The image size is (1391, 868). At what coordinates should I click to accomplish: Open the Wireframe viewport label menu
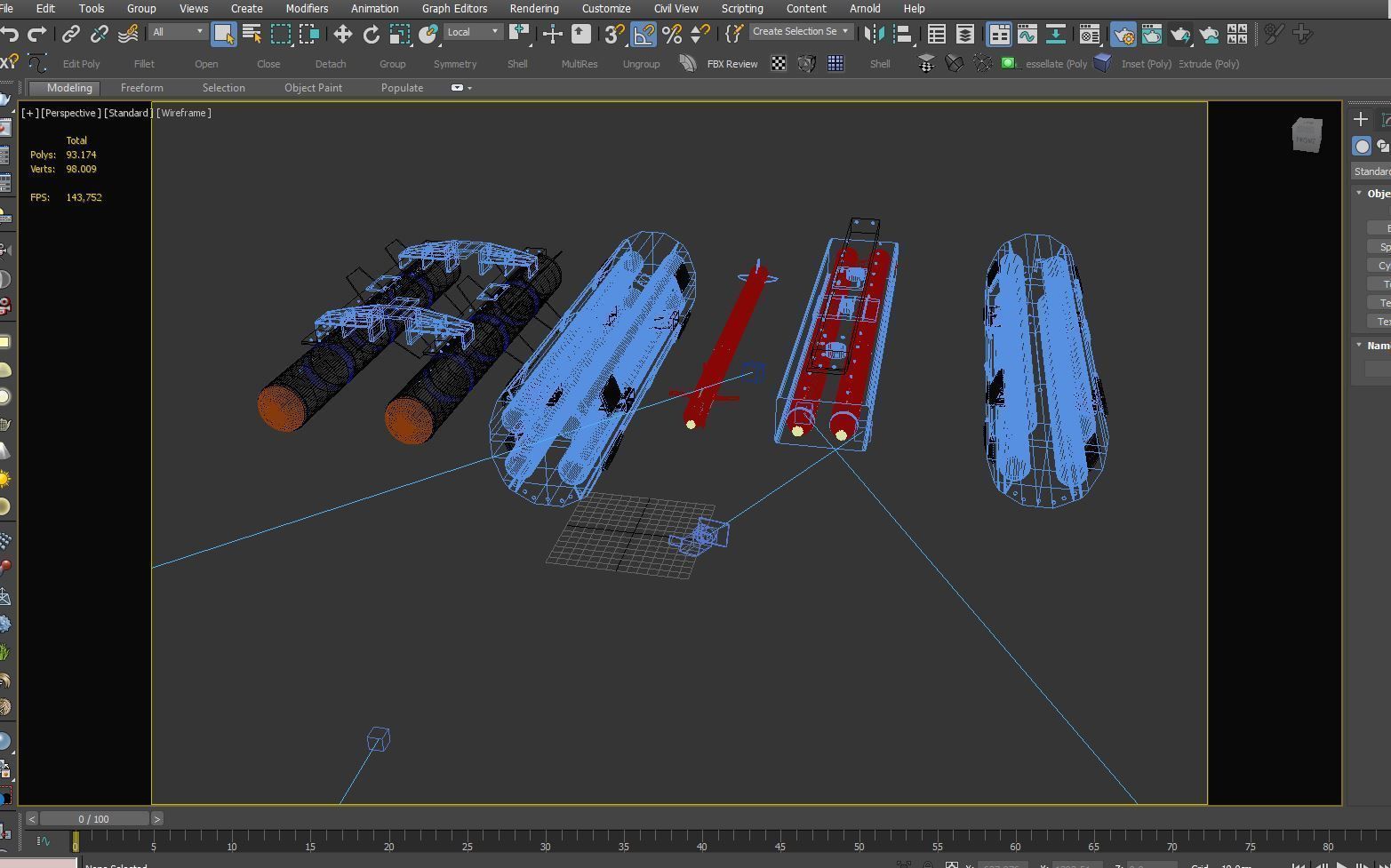184,113
